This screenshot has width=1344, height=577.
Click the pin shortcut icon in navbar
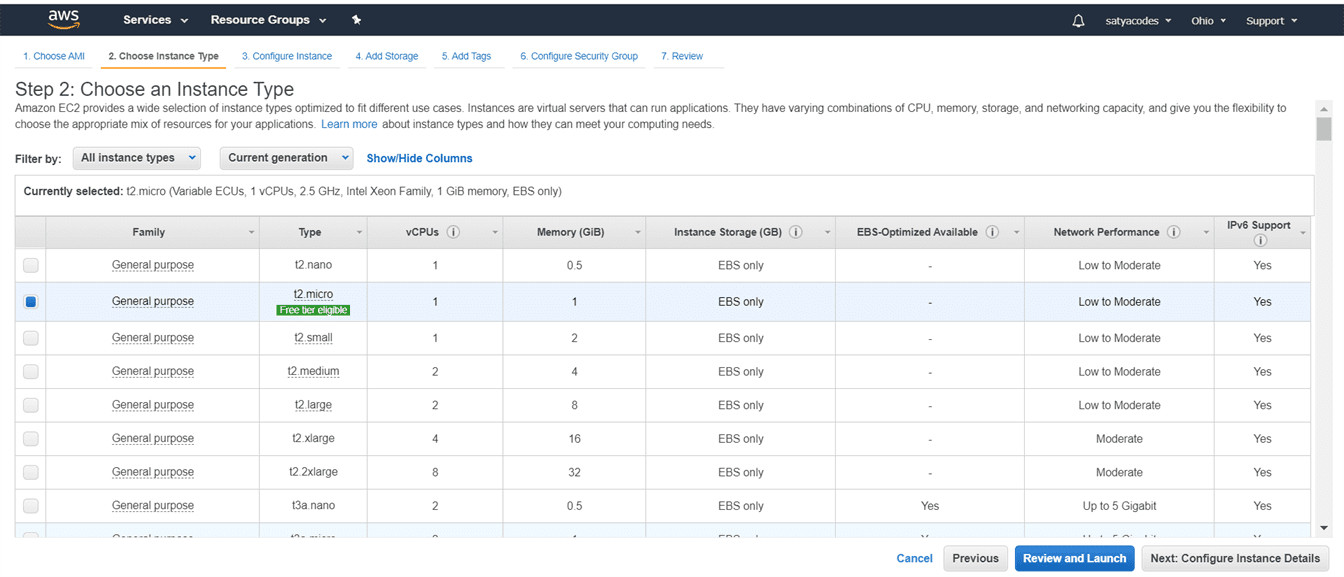[x=357, y=20]
